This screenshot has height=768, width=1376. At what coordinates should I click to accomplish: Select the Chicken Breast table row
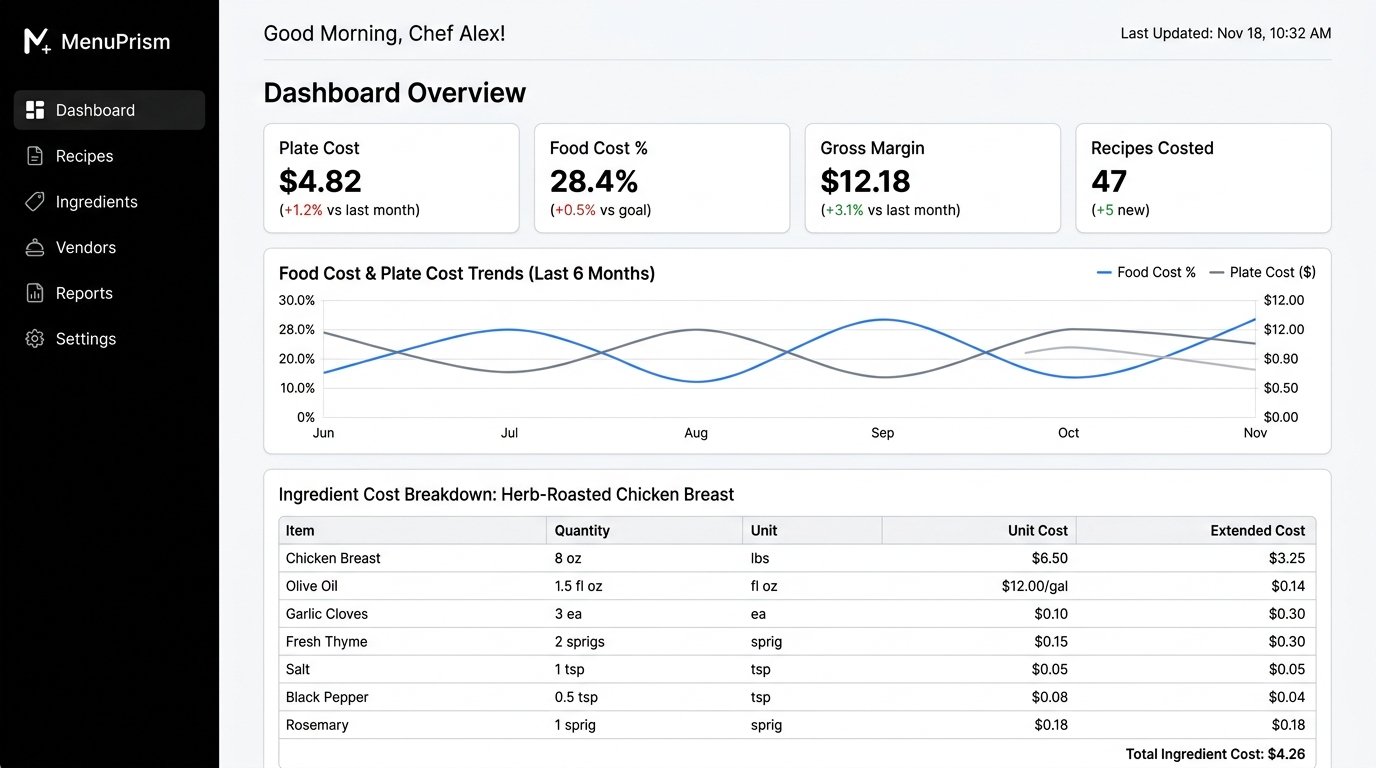[x=797, y=559]
